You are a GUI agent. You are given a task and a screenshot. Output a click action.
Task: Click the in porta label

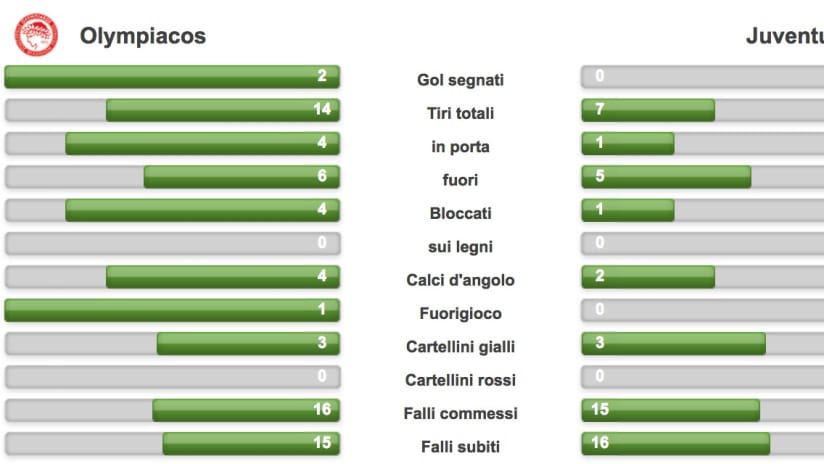(460, 147)
